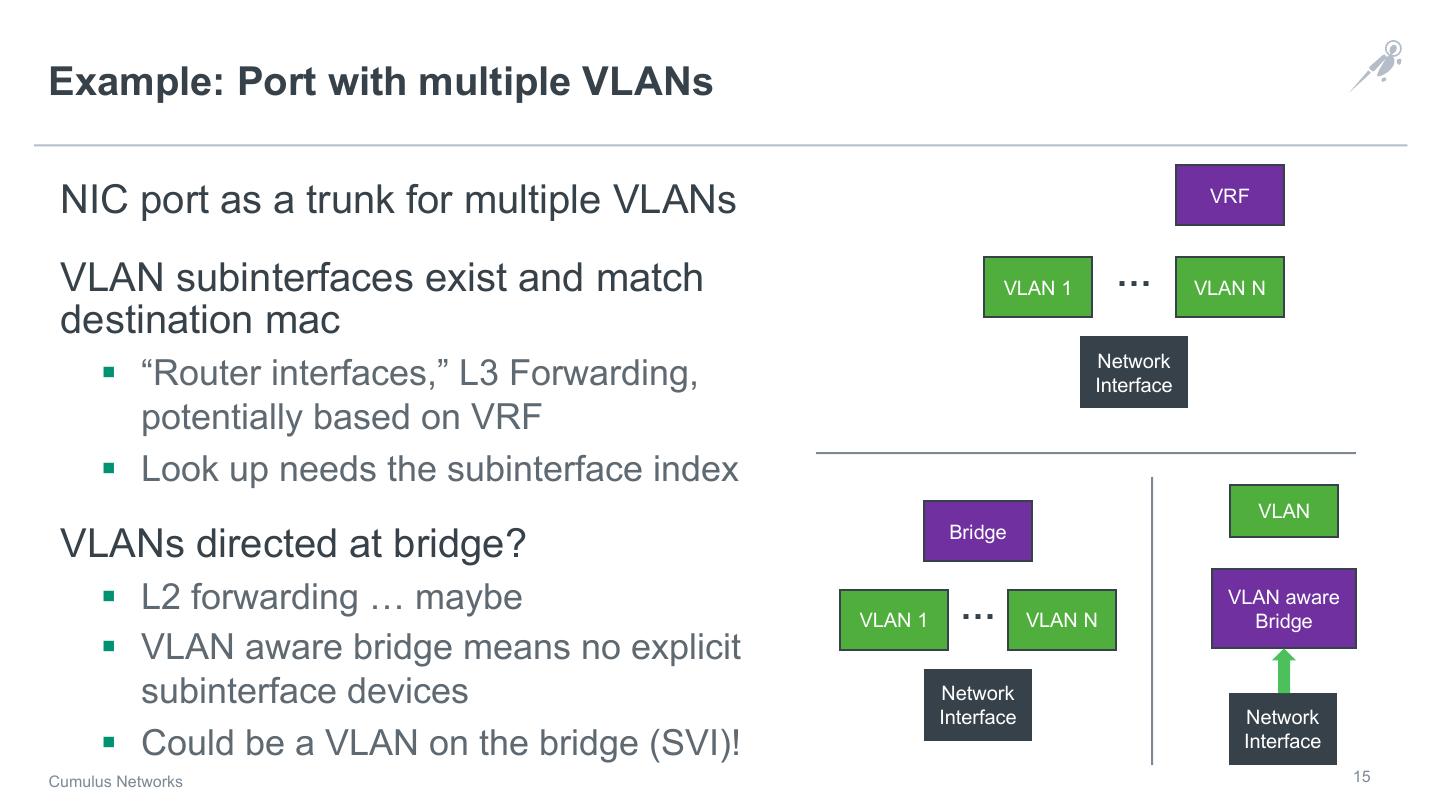Select the VLAN aware Bridge box
The height and width of the screenshot is (810, 1440).
(x=1283, y=609)
